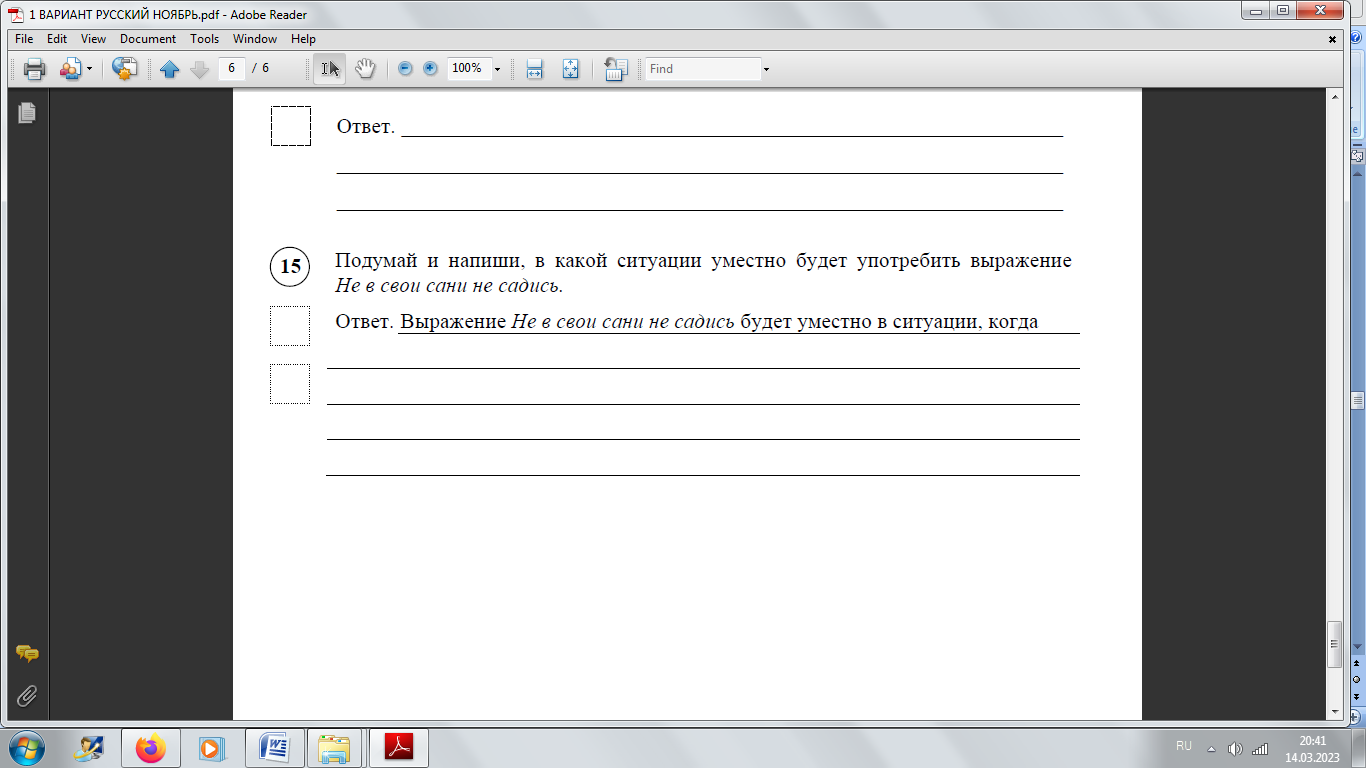Image resolution: width=1366 pixels, height=768 pixels.
Task: Open the Tools menu
Action: 204,39
